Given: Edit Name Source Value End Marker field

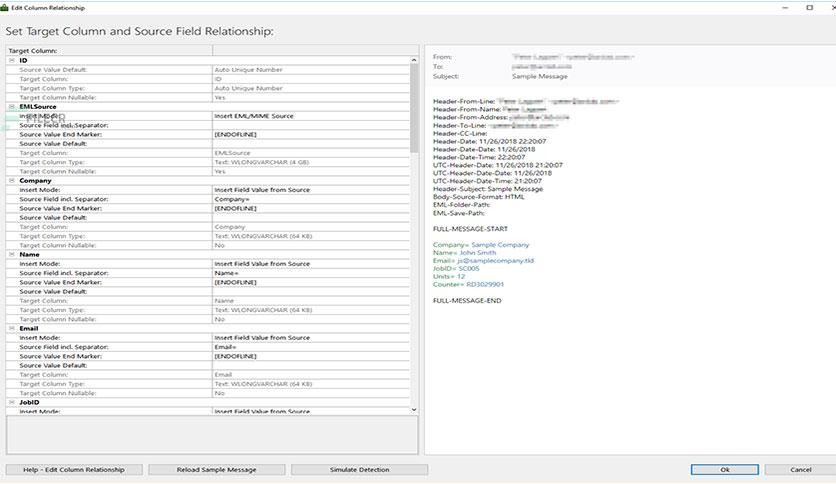Looking at the screenshot, I should [311, 282].
